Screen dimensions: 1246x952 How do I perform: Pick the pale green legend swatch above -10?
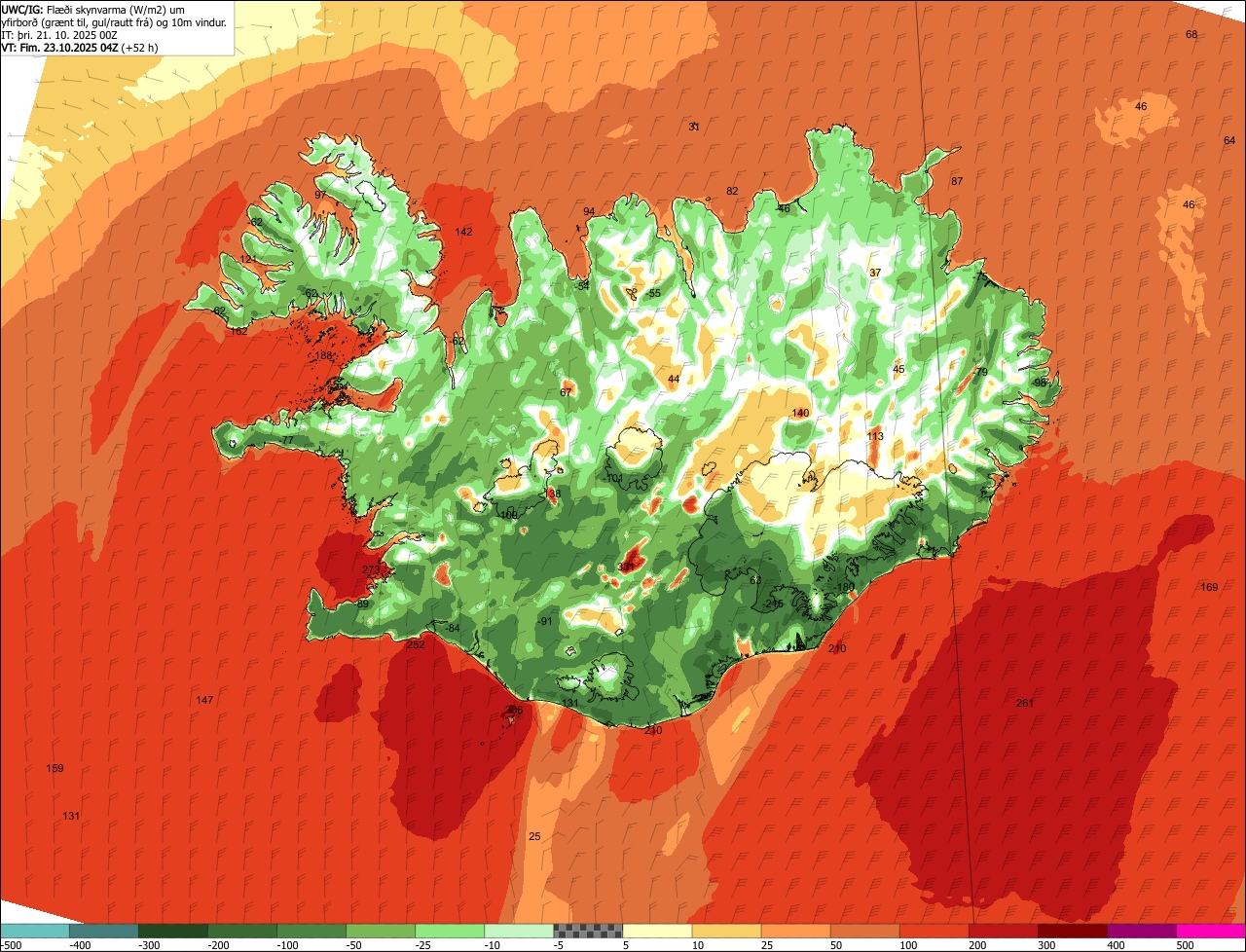(518, 931)
